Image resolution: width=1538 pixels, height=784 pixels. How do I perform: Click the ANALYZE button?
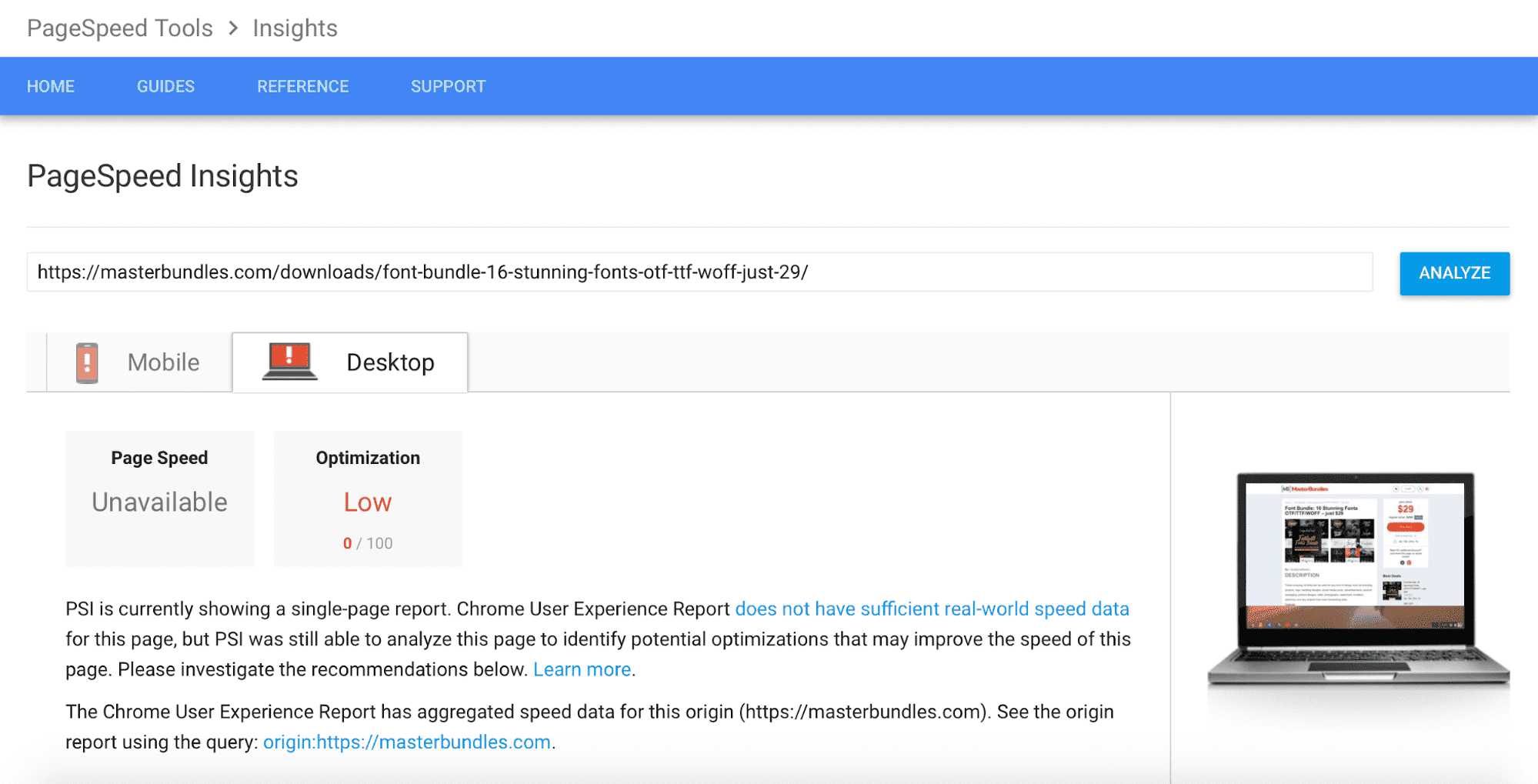point(1454,273)
